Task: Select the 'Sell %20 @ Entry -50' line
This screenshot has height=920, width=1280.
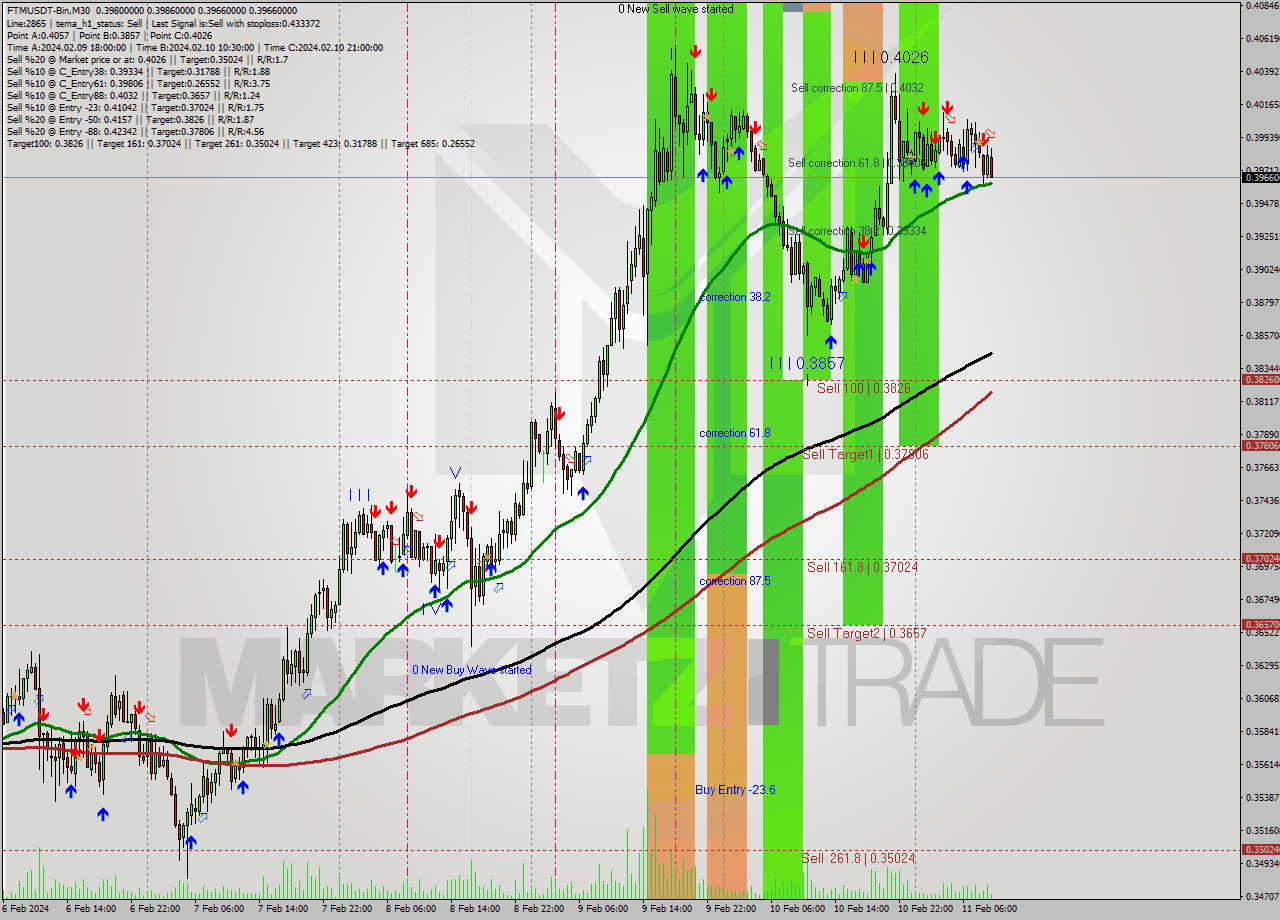Action: point(131,119)
